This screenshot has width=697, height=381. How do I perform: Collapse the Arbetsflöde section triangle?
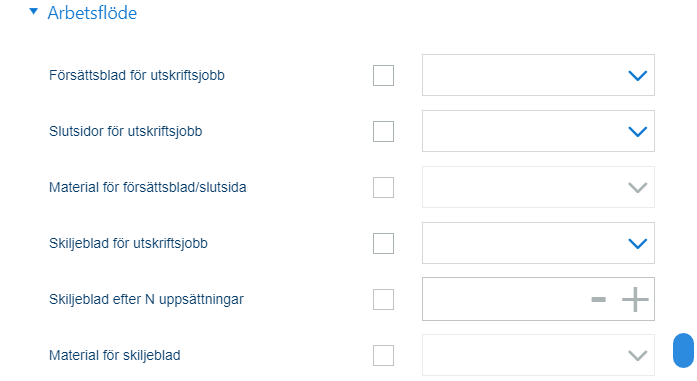[33, 12]
